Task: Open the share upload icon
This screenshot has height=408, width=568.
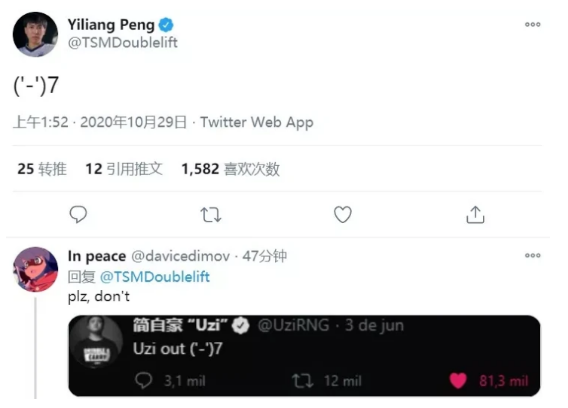Action: tap(475, 215)
